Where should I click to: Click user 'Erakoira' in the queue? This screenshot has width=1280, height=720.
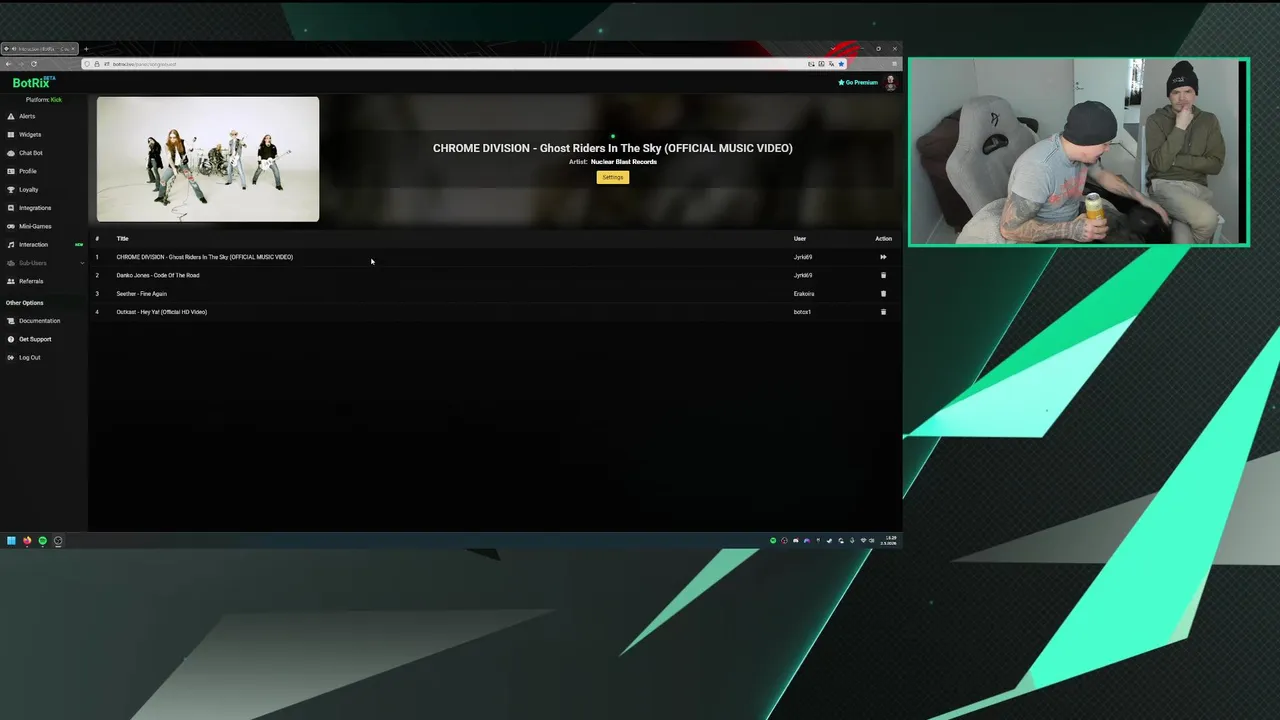point(804,294)
